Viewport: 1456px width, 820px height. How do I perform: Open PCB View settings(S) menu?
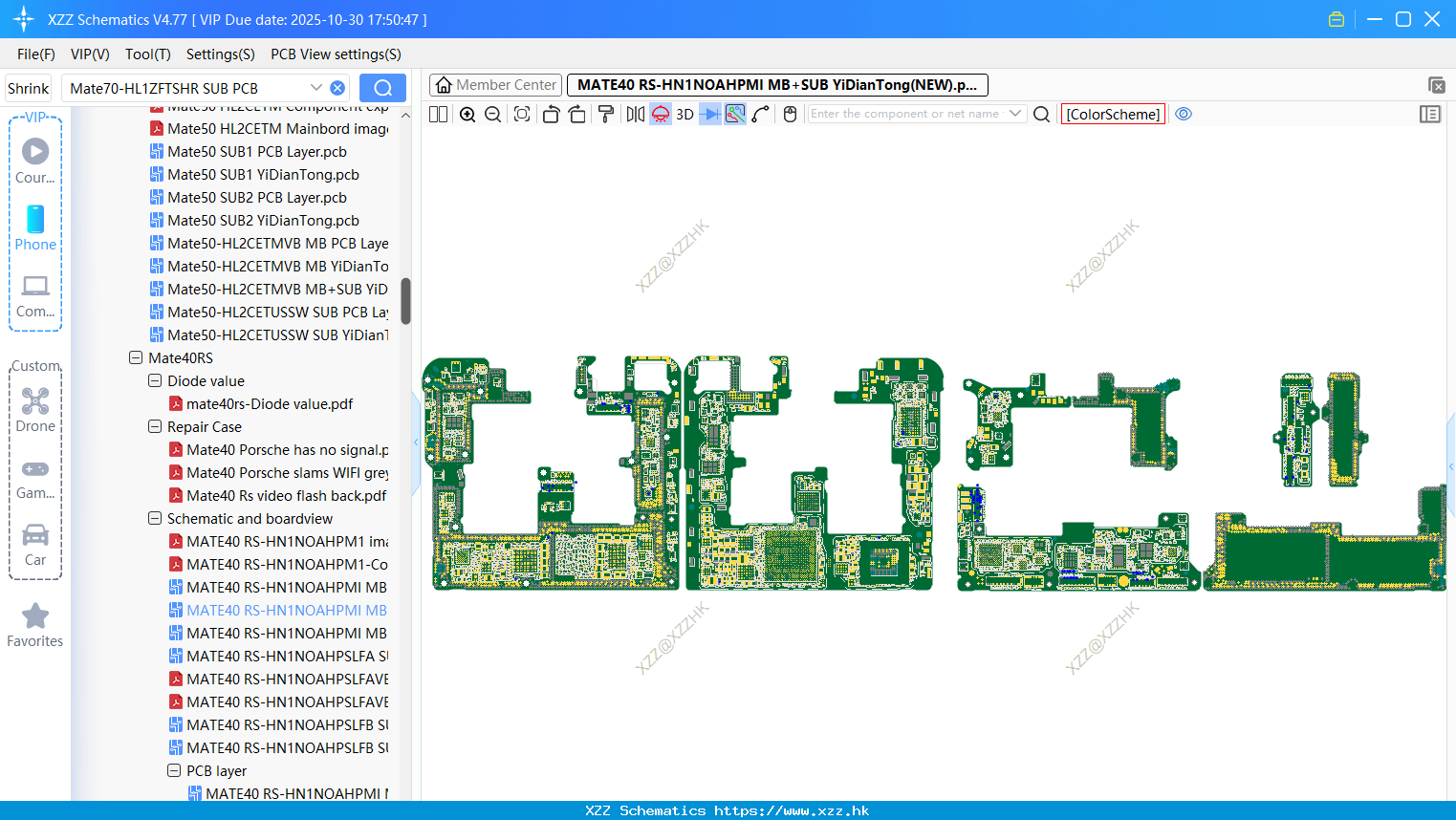tap(336, 54)
